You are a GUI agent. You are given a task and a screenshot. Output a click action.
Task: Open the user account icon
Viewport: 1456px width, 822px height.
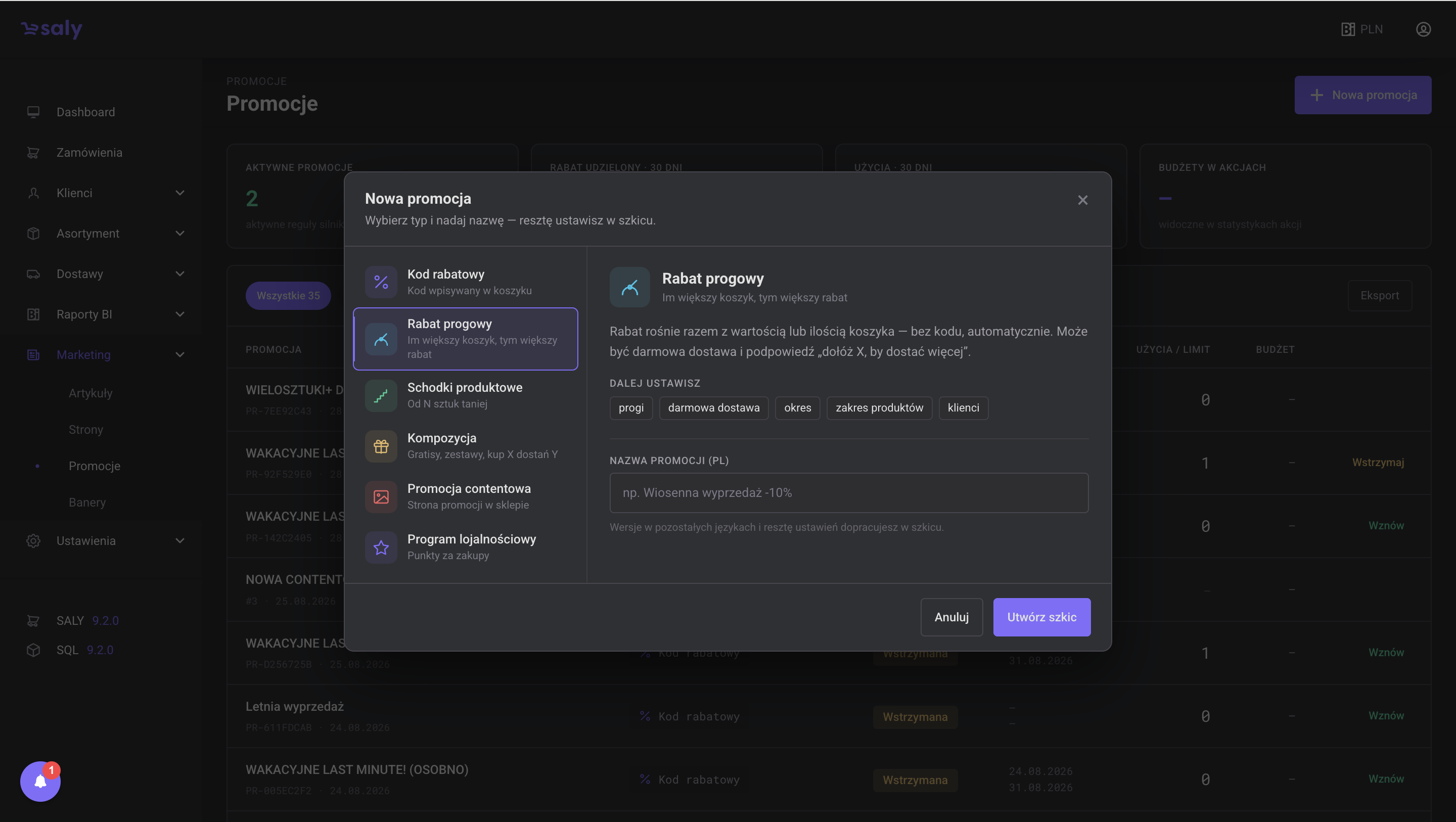tap(1423, 29)
